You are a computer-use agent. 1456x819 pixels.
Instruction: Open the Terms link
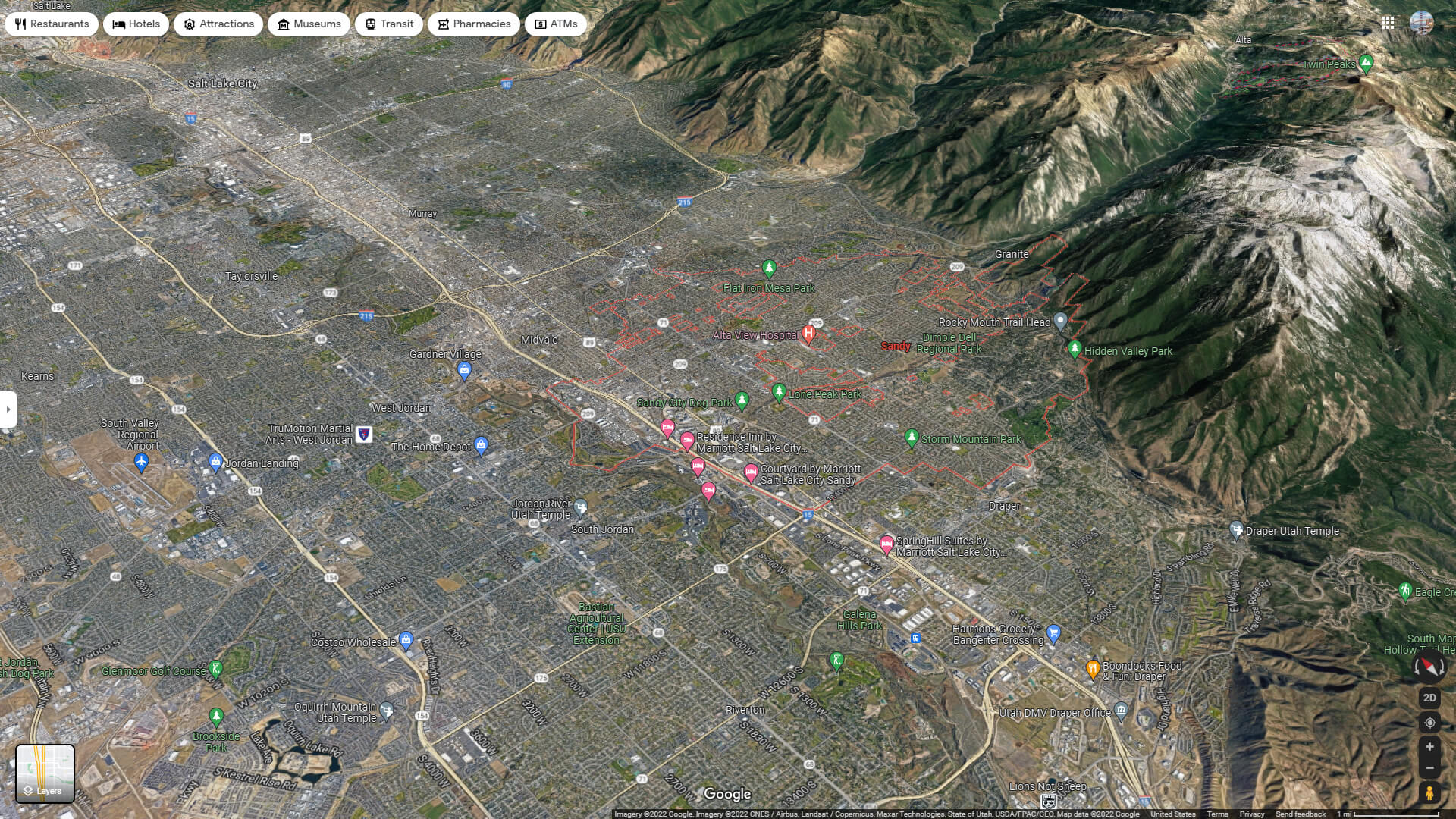tap(1218, 813)
